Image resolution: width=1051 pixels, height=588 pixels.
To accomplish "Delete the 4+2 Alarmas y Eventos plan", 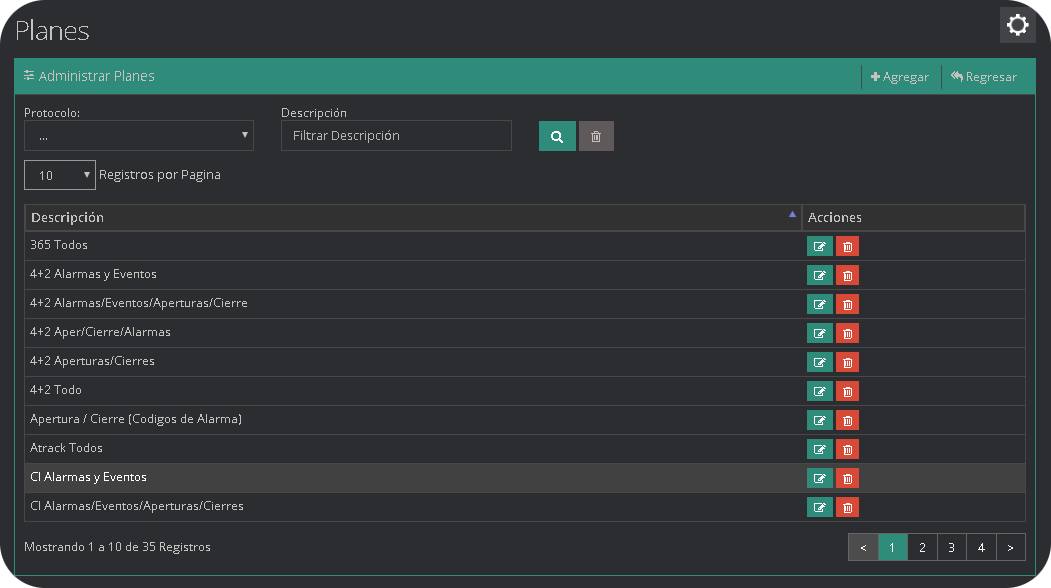I will 847,275.
